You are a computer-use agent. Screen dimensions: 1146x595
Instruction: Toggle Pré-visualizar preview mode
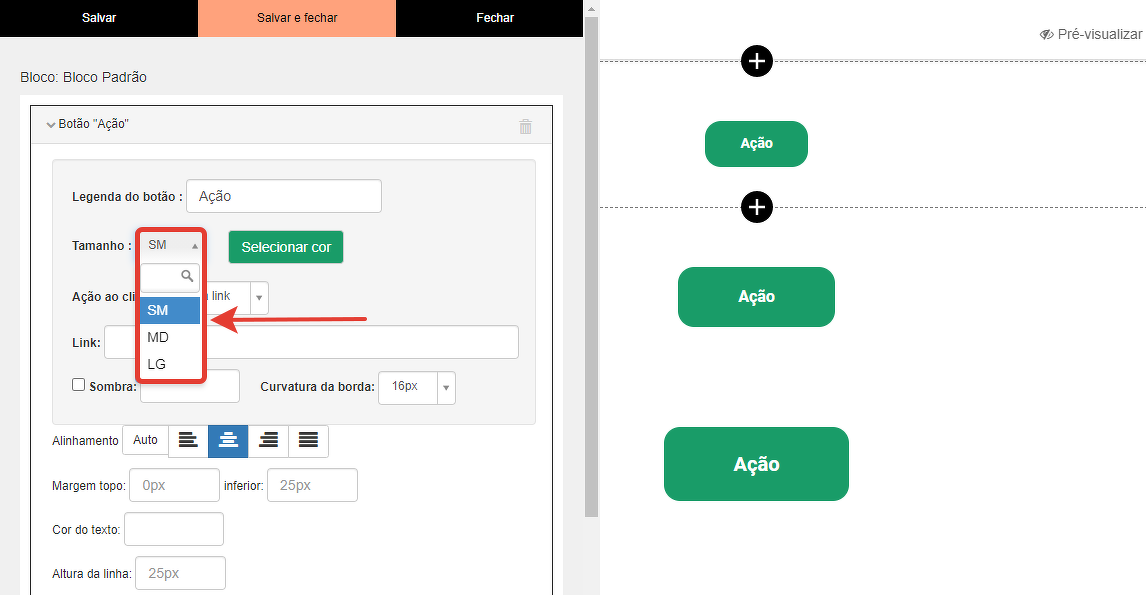[x=1090, y=34]
